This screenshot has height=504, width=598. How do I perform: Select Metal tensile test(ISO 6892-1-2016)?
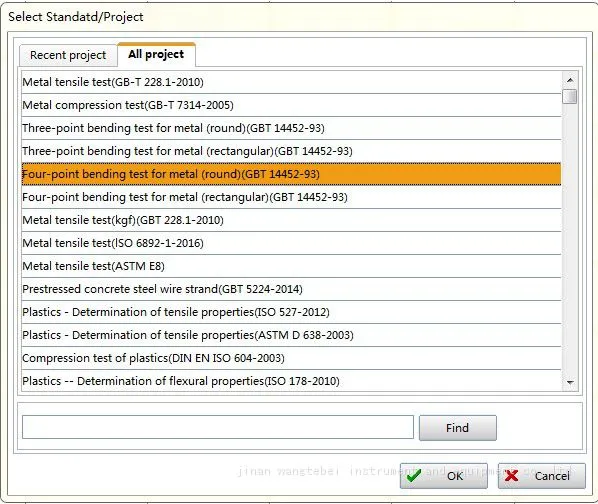pyautogui.click(x=291, y=243)
